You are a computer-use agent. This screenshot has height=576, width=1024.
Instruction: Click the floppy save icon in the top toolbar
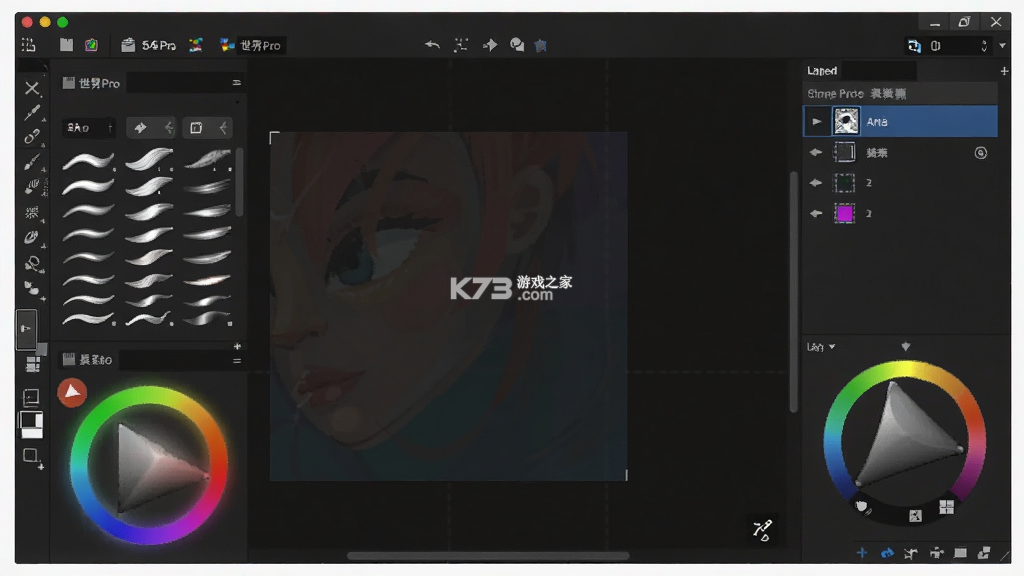tap(67, 45)
